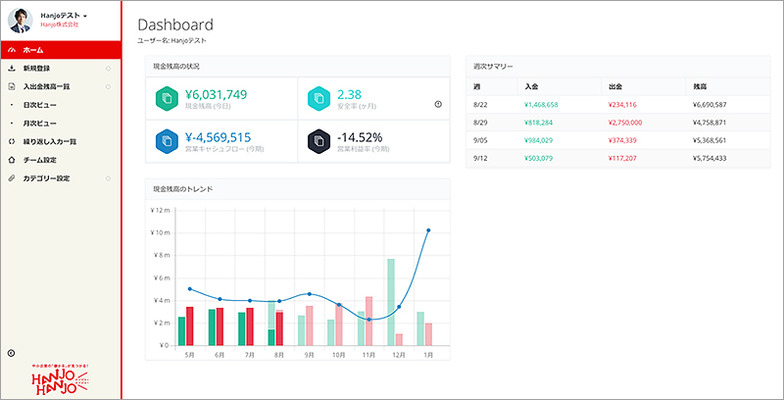Image resolution: width=784 pixels, height=400 pixels.
Task: Click the teal 安全率 hexagon icon
Action: tap(316, 98)
